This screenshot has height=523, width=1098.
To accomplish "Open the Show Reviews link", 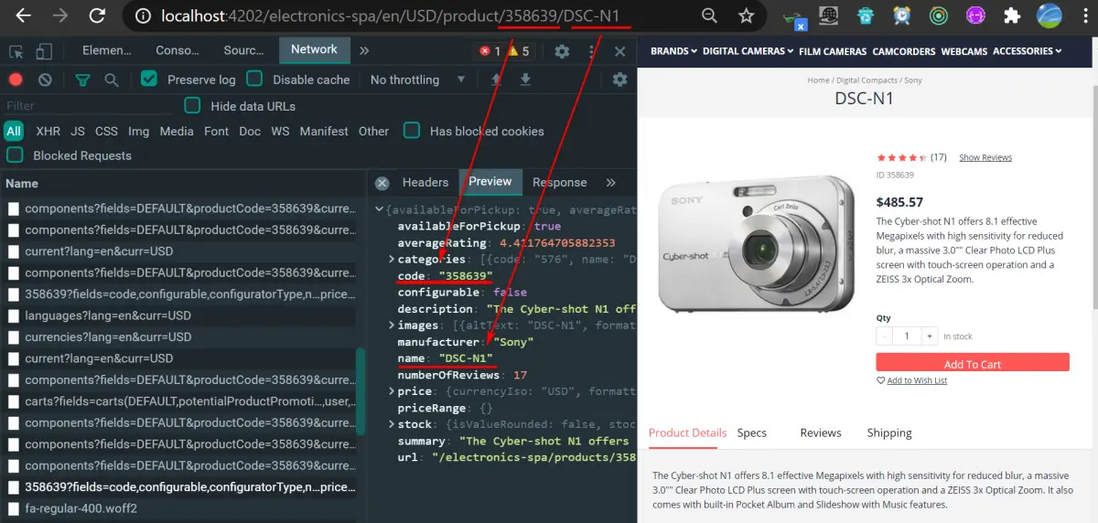I will pos(985,158).
